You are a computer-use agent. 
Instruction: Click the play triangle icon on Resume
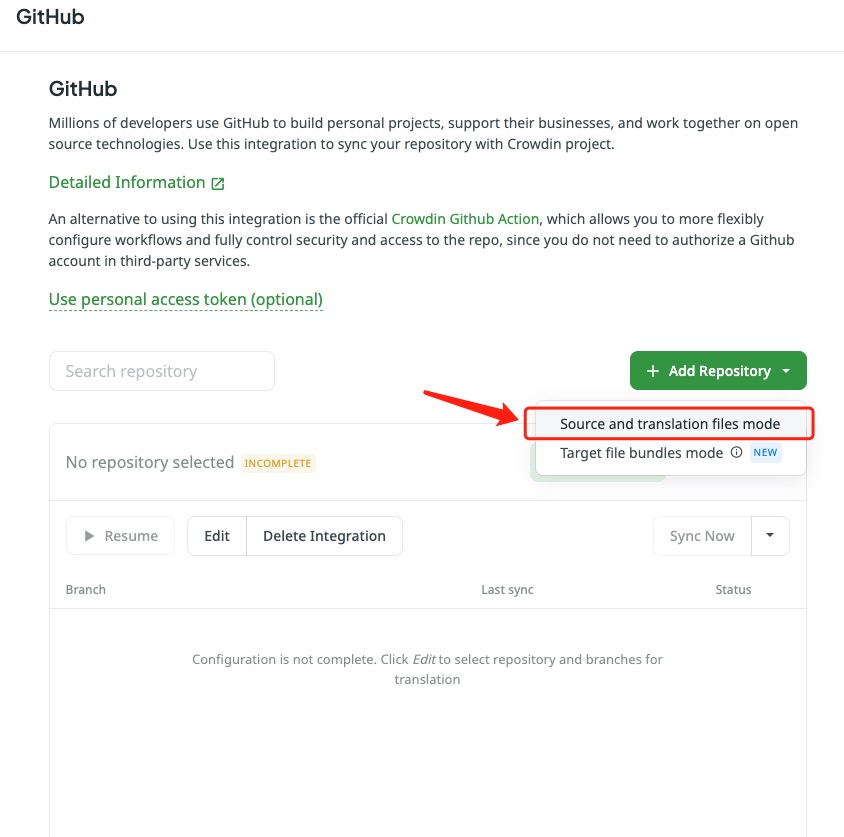coord(89,536)
